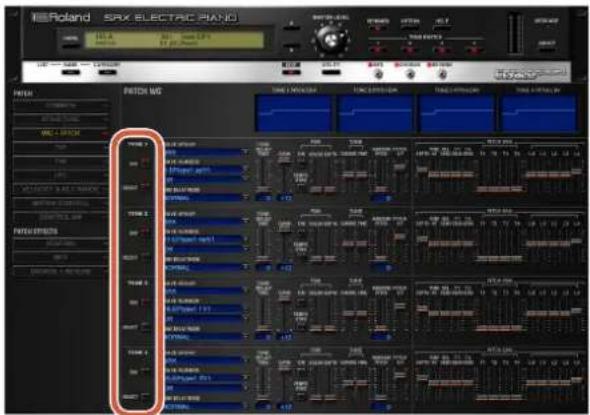590x415 pixels.
Task: Toggle the Tone 1 SW switch
Action: point(145,163)
